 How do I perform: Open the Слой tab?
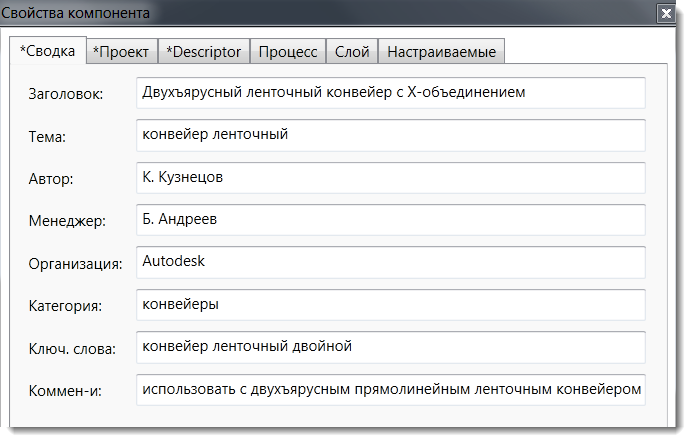352,51
